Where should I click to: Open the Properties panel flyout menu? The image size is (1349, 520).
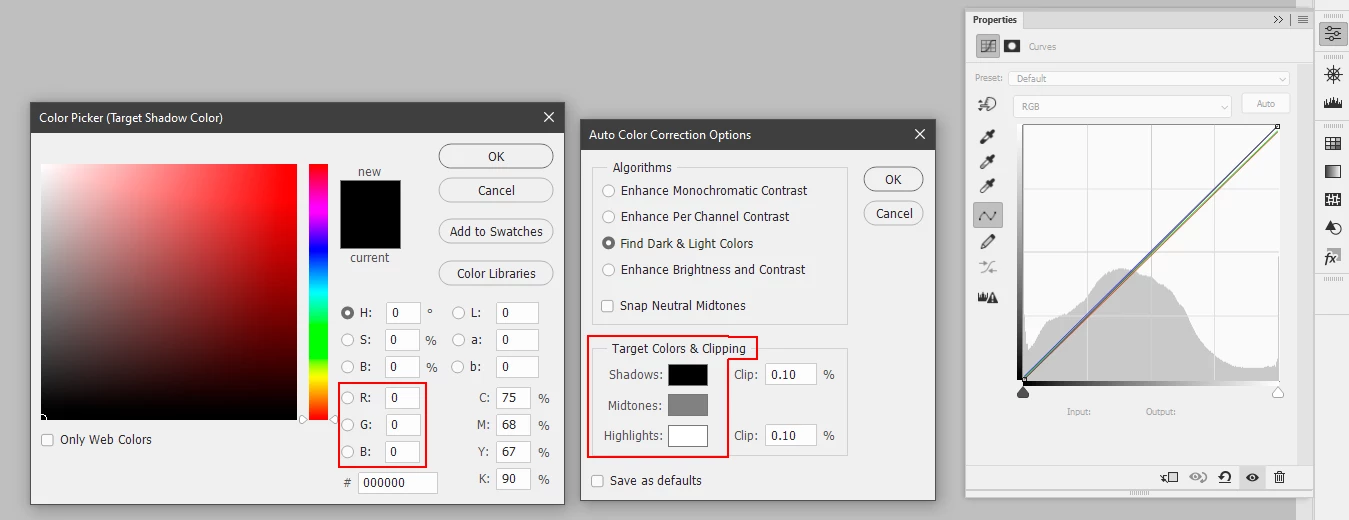click(x=1301, y=19)
